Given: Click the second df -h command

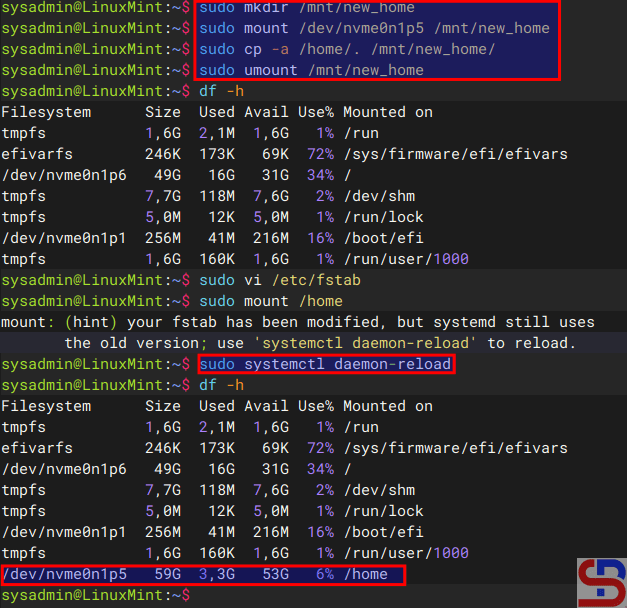Looking at the screenshot, I should coord(220,385).
